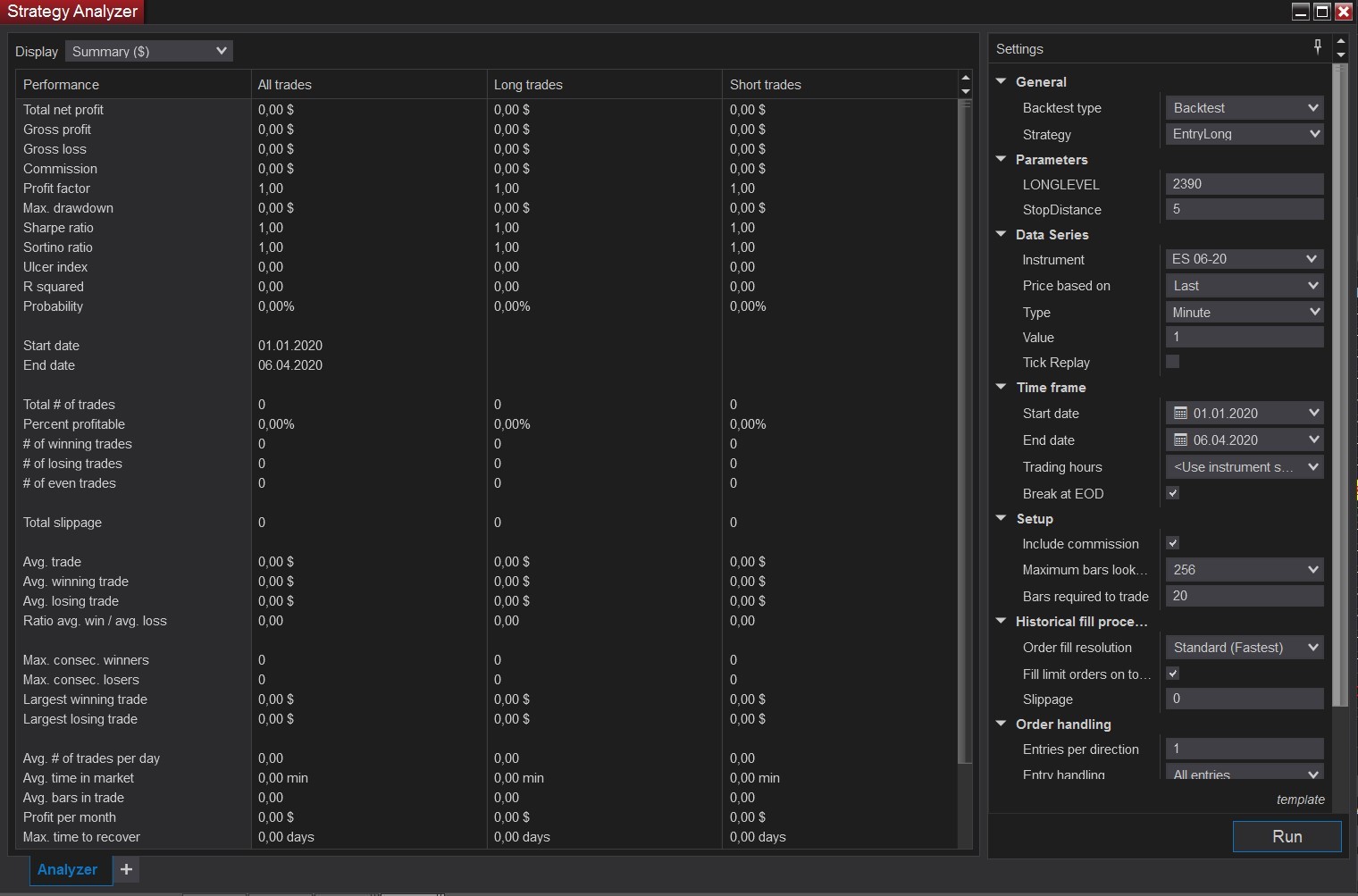Collapse the Order handling section

pyautogui.click(x=1001, y=724)
